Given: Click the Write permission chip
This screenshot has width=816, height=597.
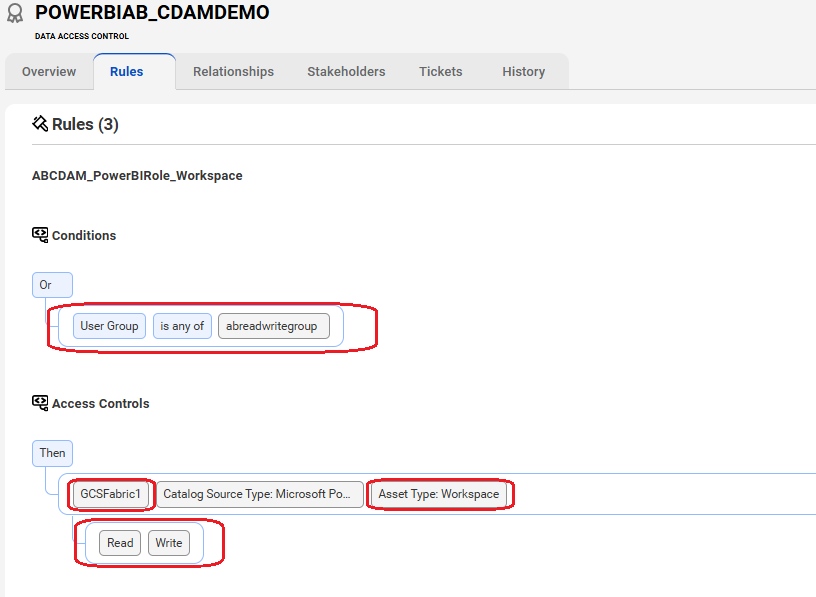Looking at the screenshot, I should pyautogui.click(x=169, y=543).
